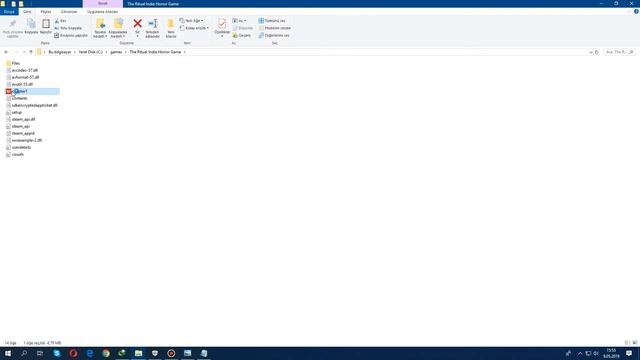This screenshot has width=640, height=360.
Task: Click the Yapıştır paste icon
Action: (46, 24)
